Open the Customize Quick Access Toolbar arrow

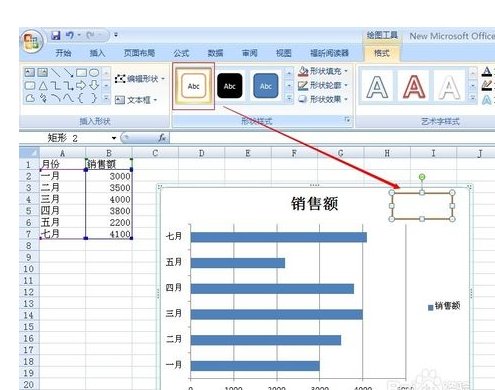pyautogui.click(x=116, y=35)
